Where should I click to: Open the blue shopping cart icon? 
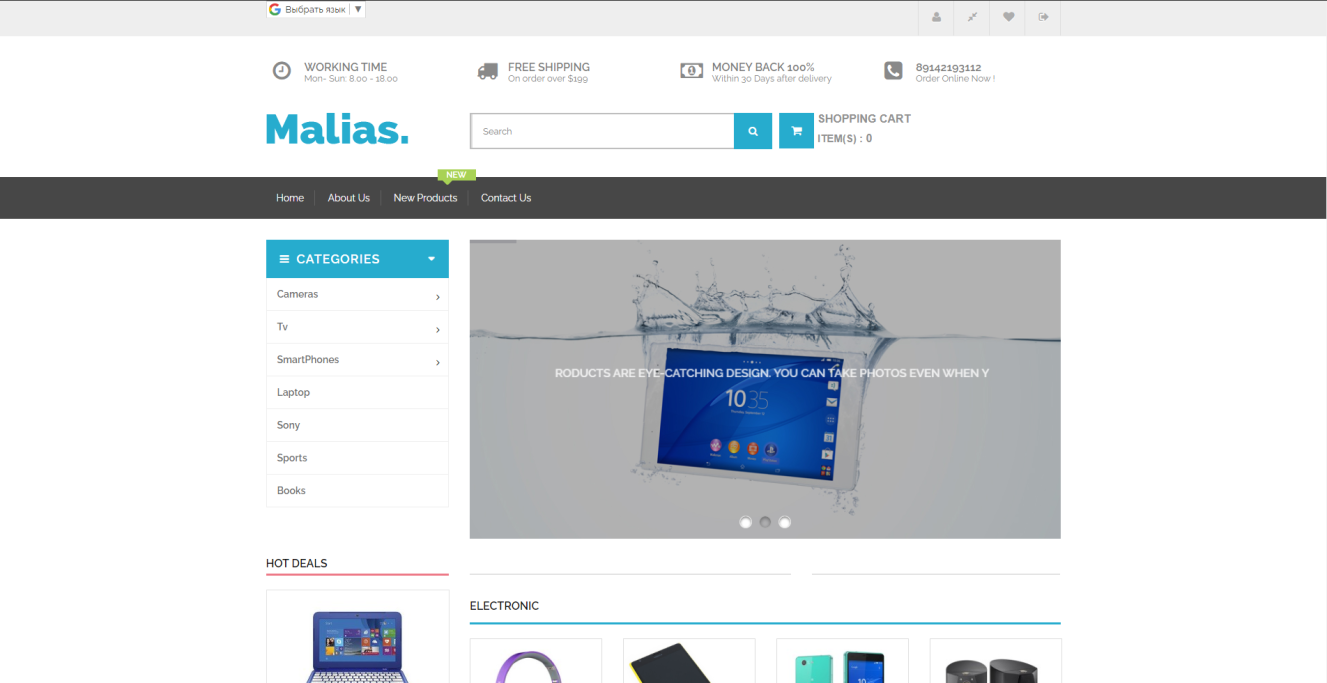click(796, 131)
